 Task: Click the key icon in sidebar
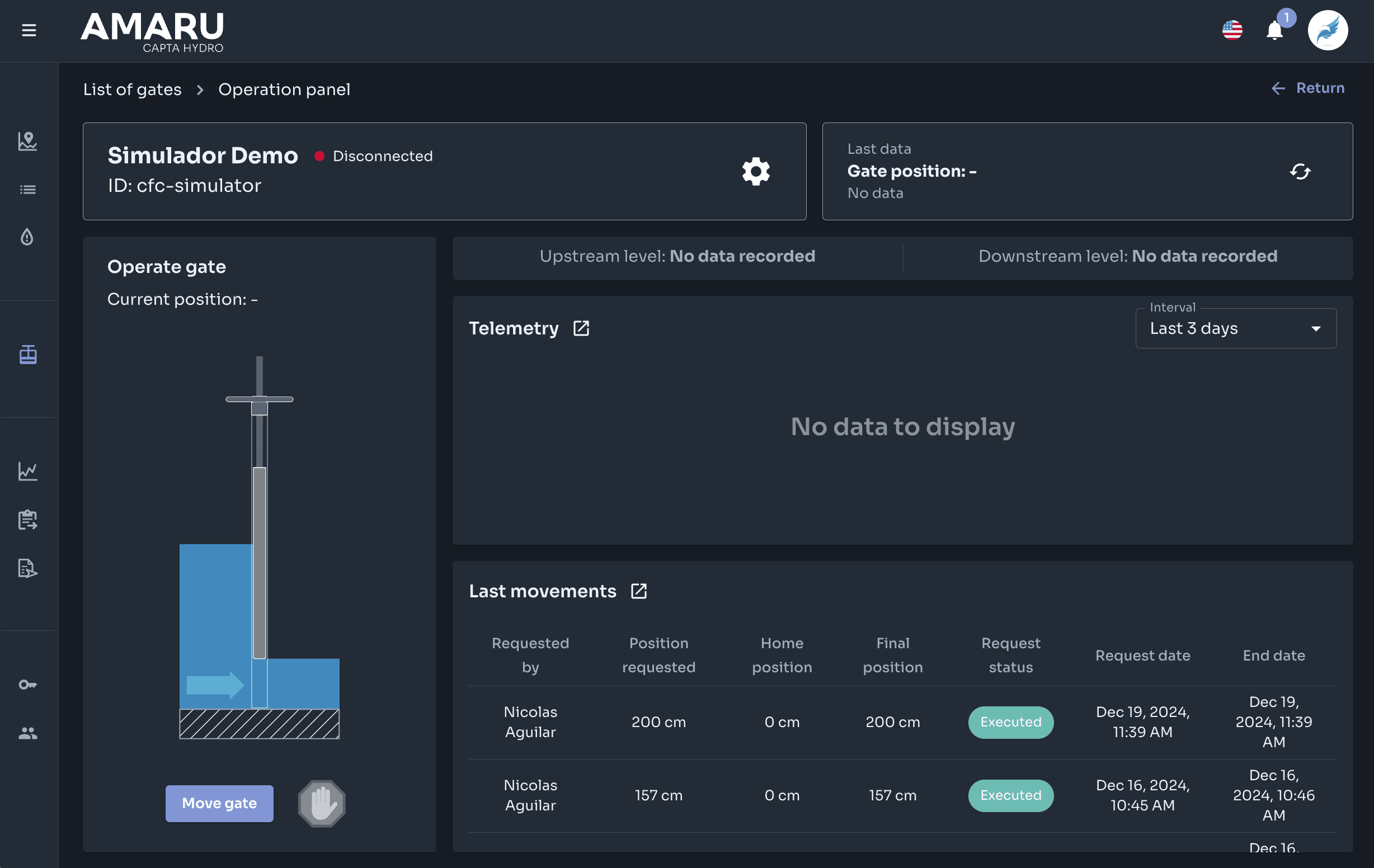coord(28,685)
